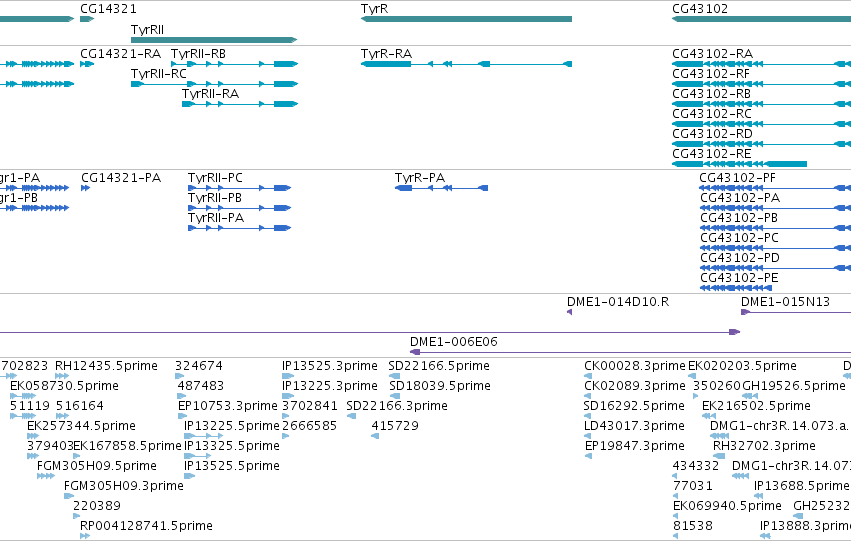This screenshot has height=541, width=851.
Task: Select protein CG43102-PA
Action: coord(740,198)
